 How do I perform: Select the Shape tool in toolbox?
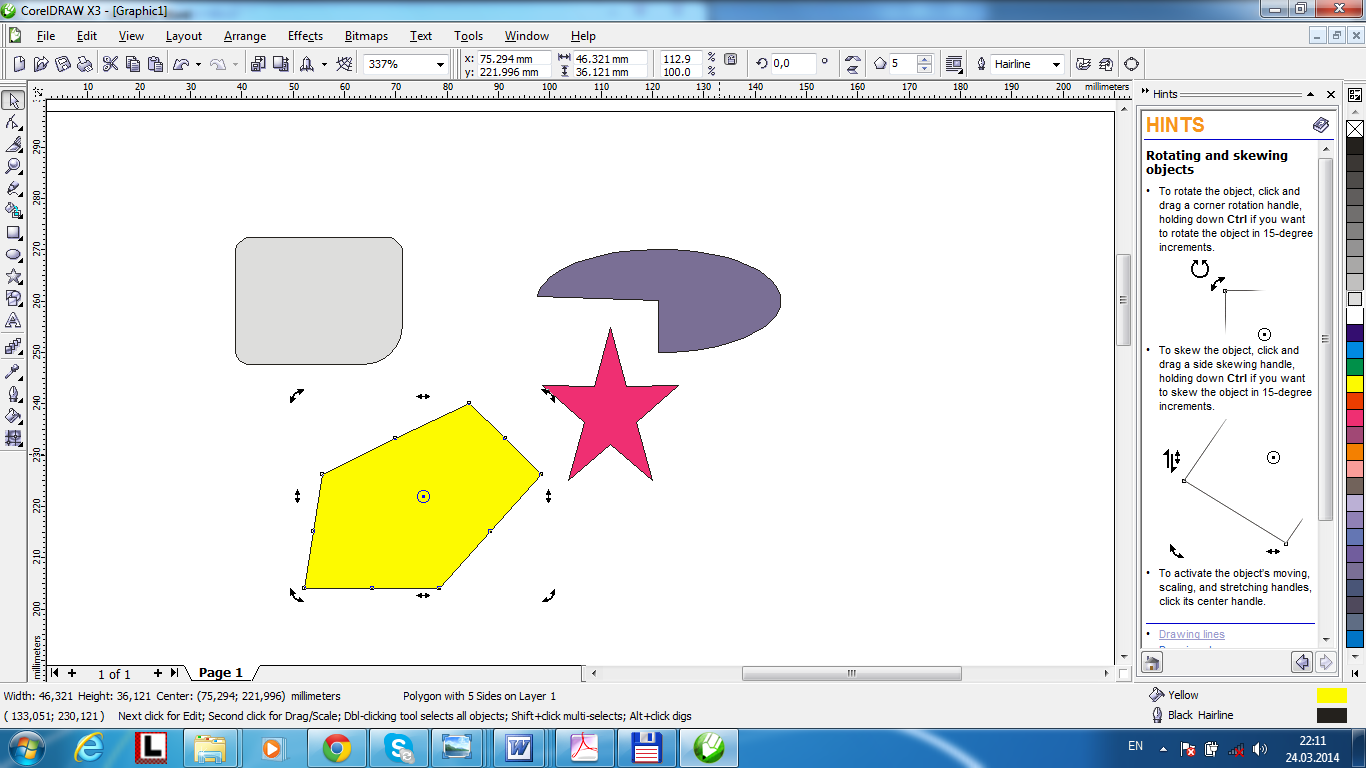(14, 122)
